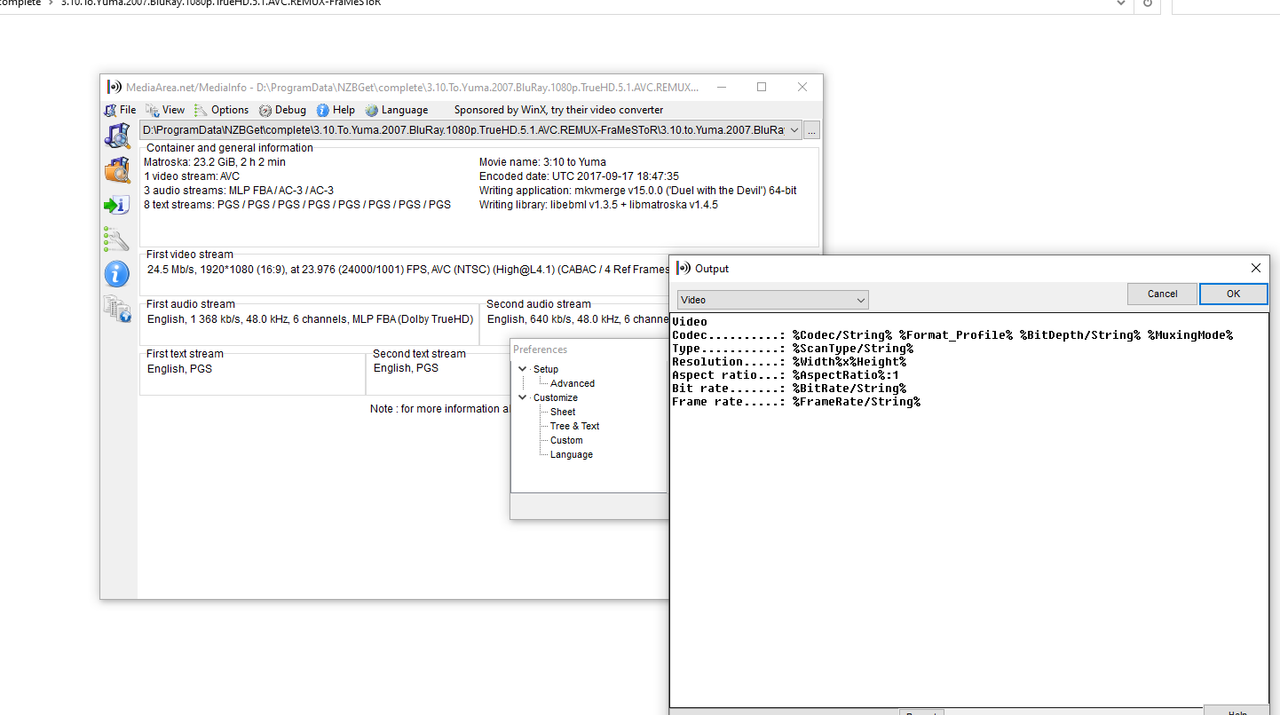This screenshot has width=1280, height=715.
Task: Click the browse '...' button beside the path
Action: pyautogui.click(x=812, y=130)
